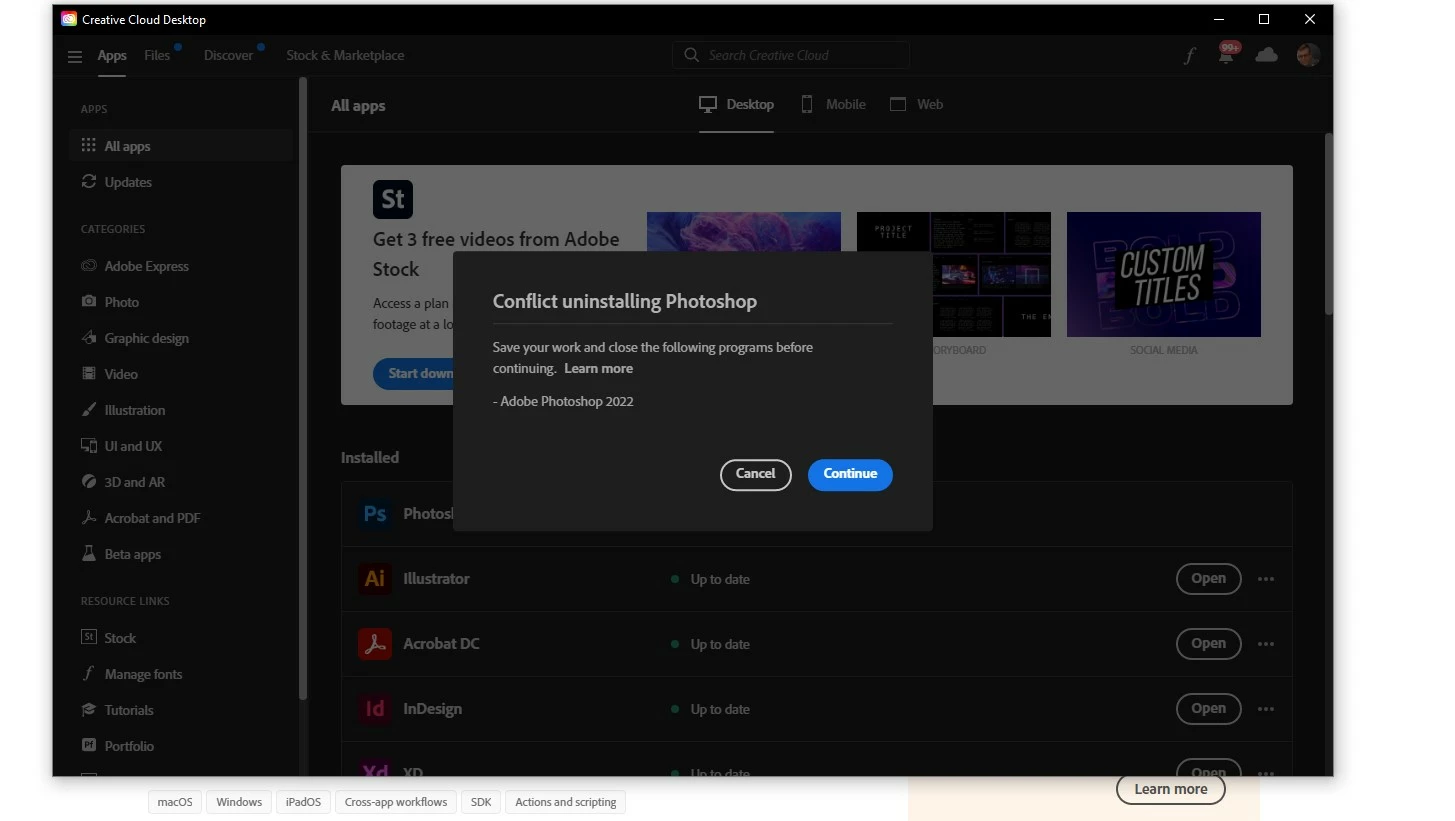Click the Illustration brush icon
This screenshot has width=1455, height=821.
tap(88, 410)
